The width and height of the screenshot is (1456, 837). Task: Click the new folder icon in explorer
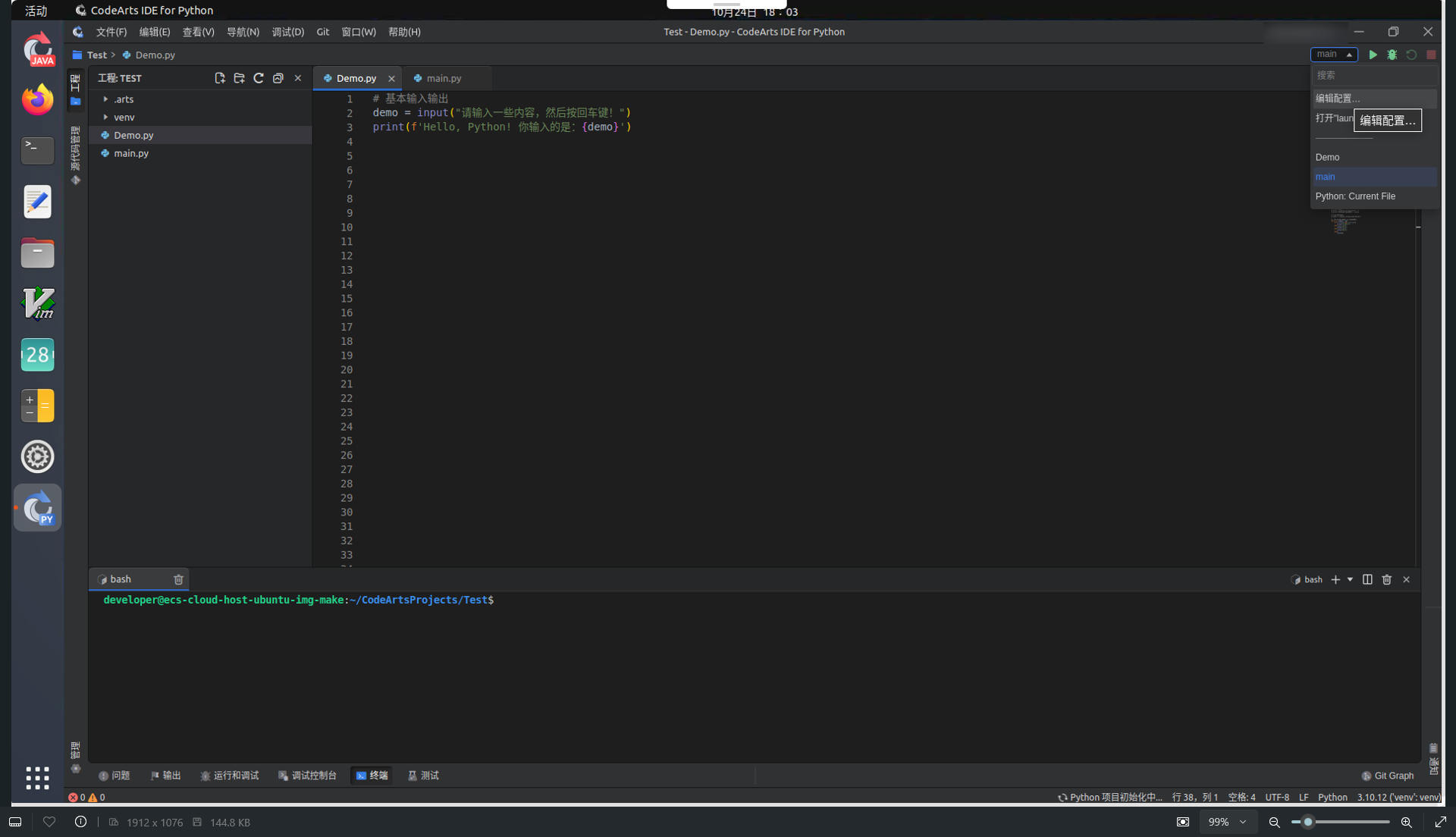point(239,78)
